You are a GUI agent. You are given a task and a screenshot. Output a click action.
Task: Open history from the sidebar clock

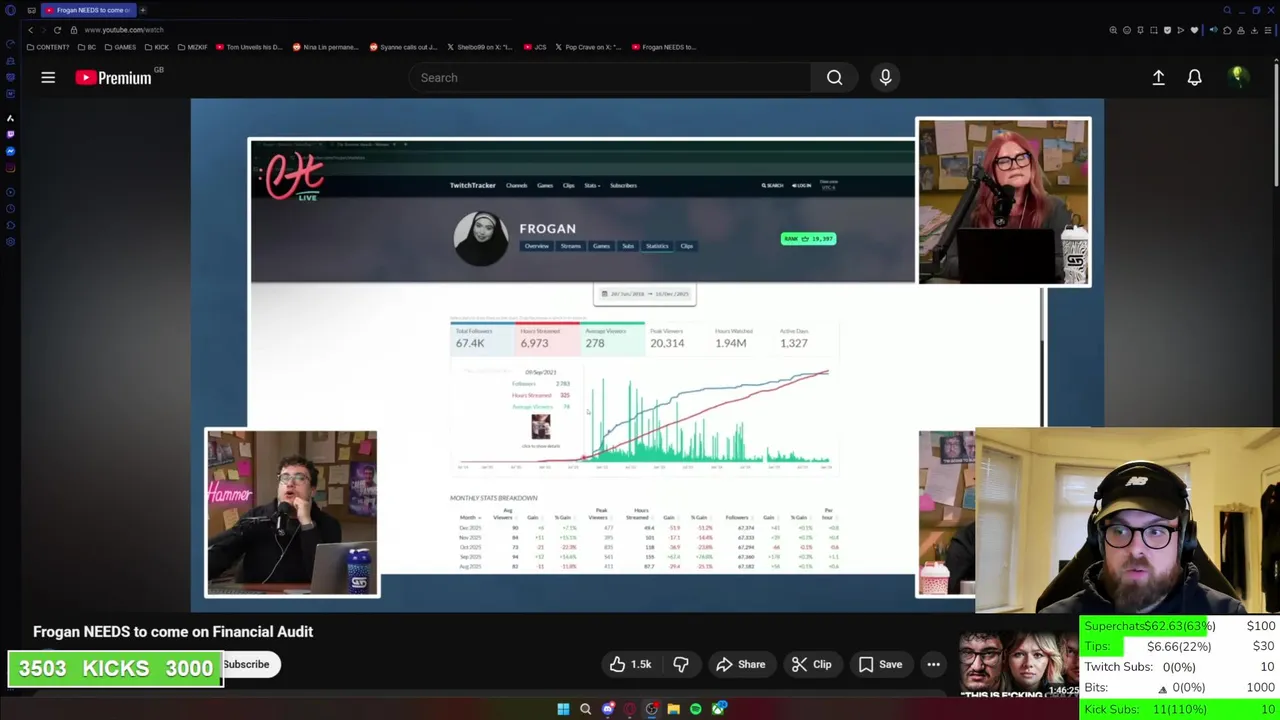[10, 208]
